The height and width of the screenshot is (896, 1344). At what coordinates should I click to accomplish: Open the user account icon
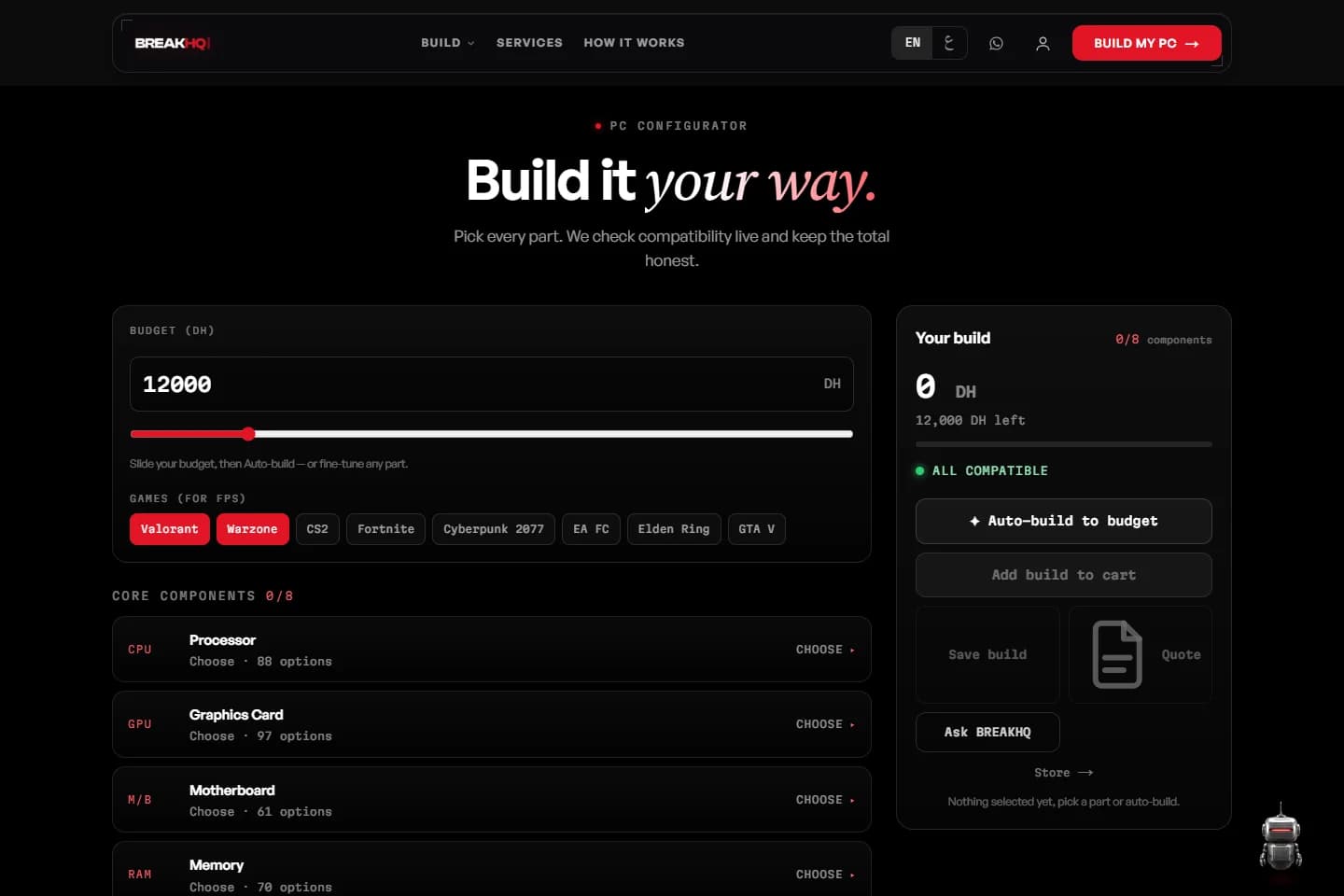[1043, 43]
